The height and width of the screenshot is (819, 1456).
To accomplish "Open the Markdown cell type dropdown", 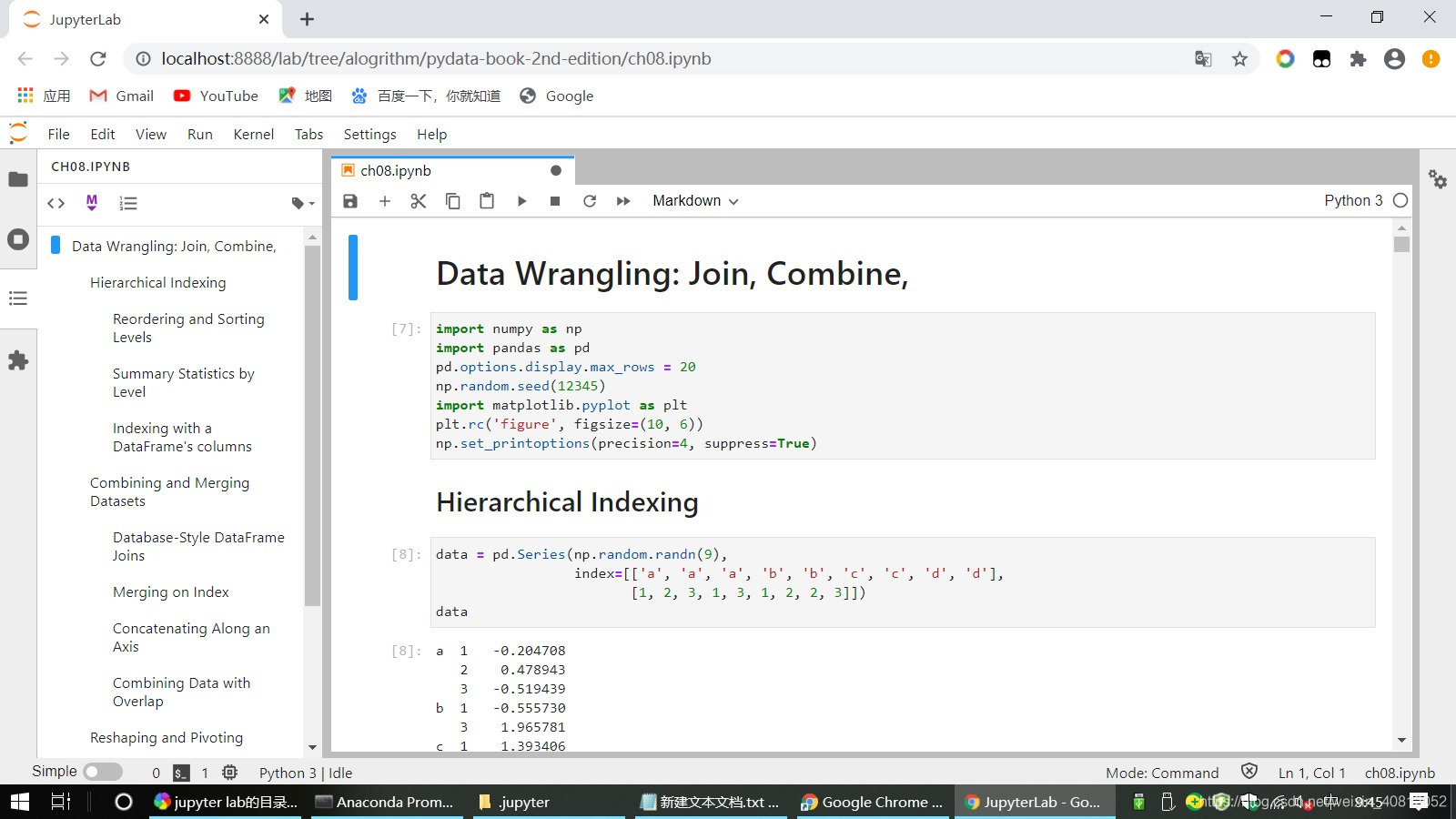I will [694, 201].
